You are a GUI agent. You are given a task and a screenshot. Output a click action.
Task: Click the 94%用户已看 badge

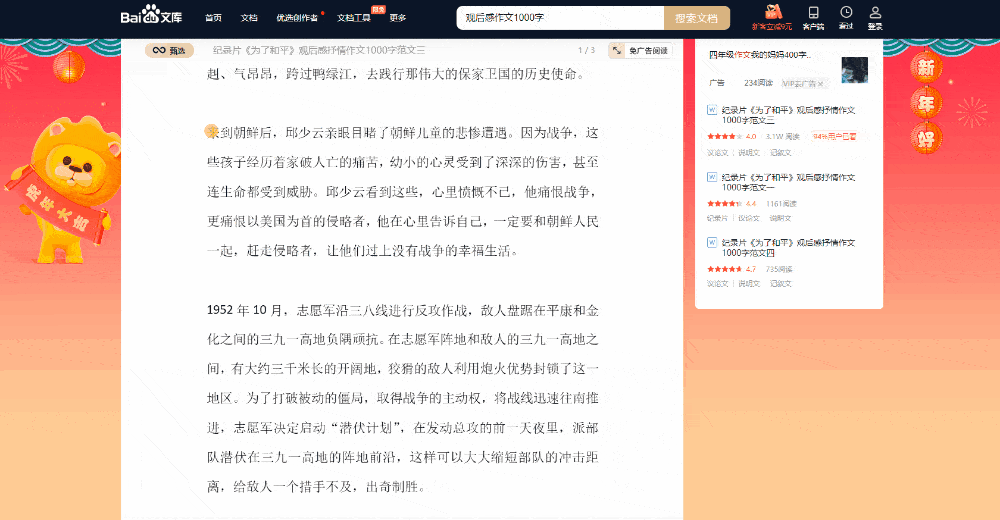(x=834, y=137)
